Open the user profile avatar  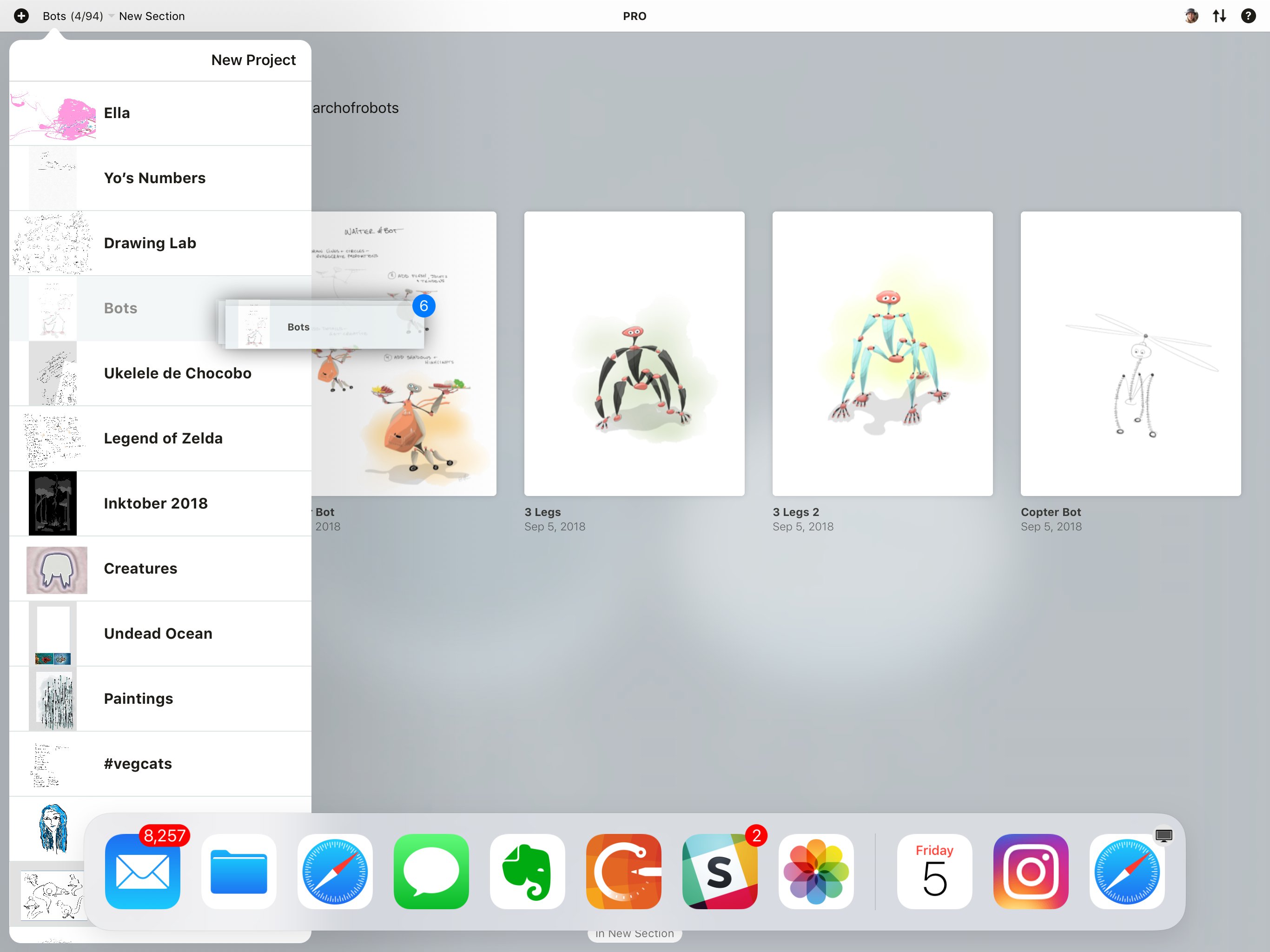[x=1191, y=16]
